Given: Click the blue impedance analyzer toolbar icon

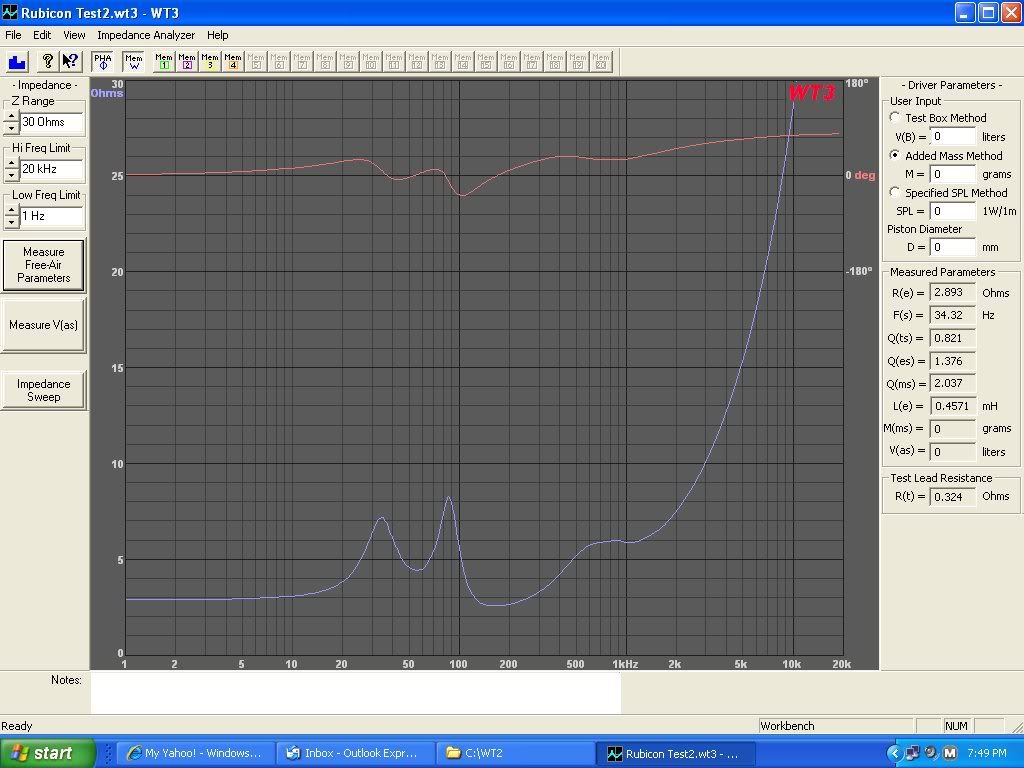Looking at the screenshot, I should (17, 61).
